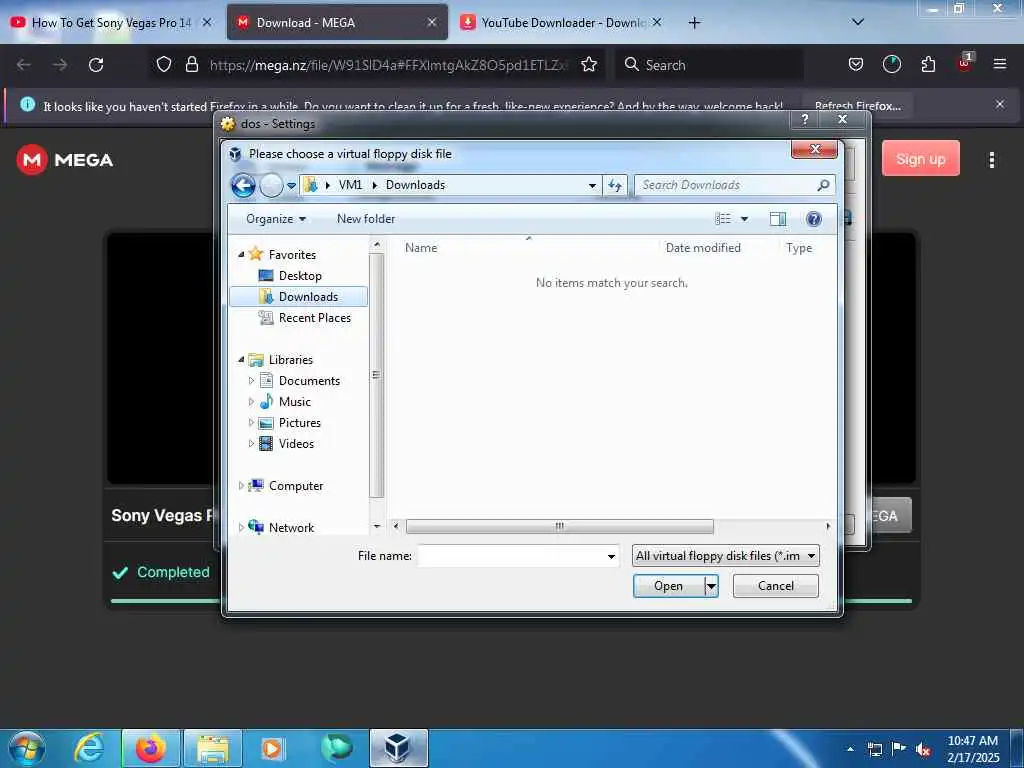This screenshot has height=768, width=1024.
Task: Open the view options dropdown arrow
Action: pyautogui.click(x=744, y=219)
